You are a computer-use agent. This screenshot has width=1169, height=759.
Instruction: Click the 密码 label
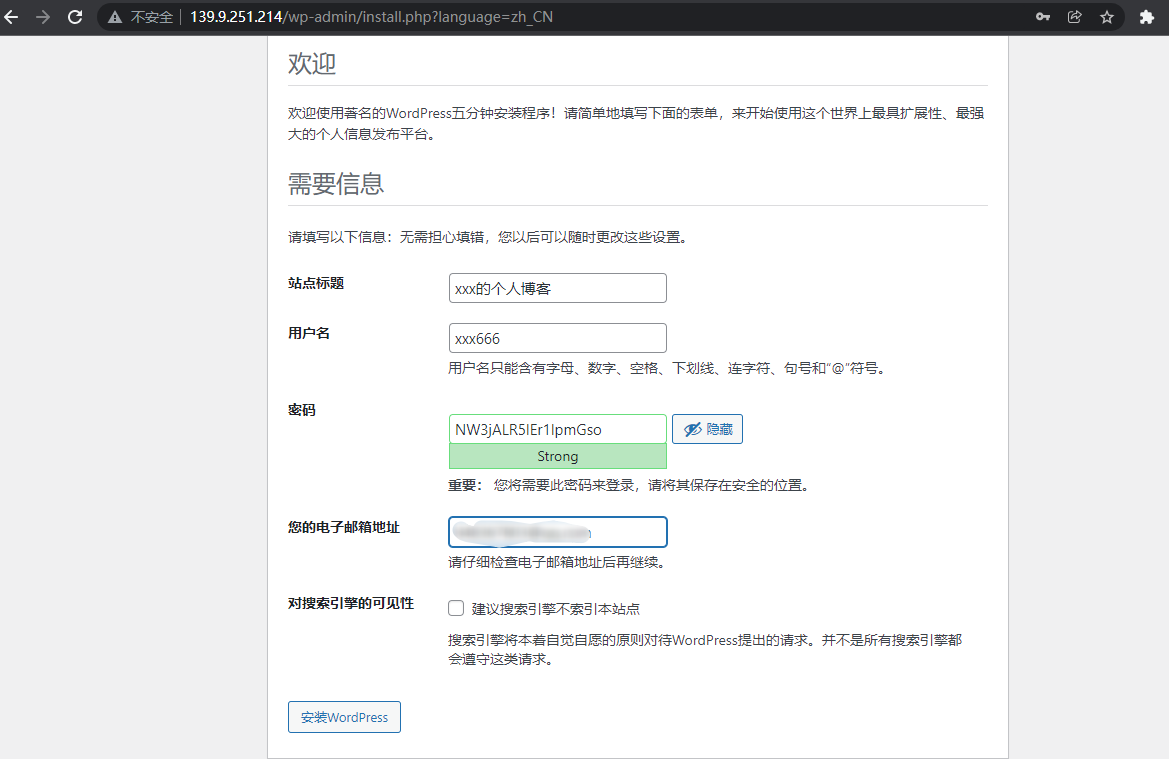[302, 410]
